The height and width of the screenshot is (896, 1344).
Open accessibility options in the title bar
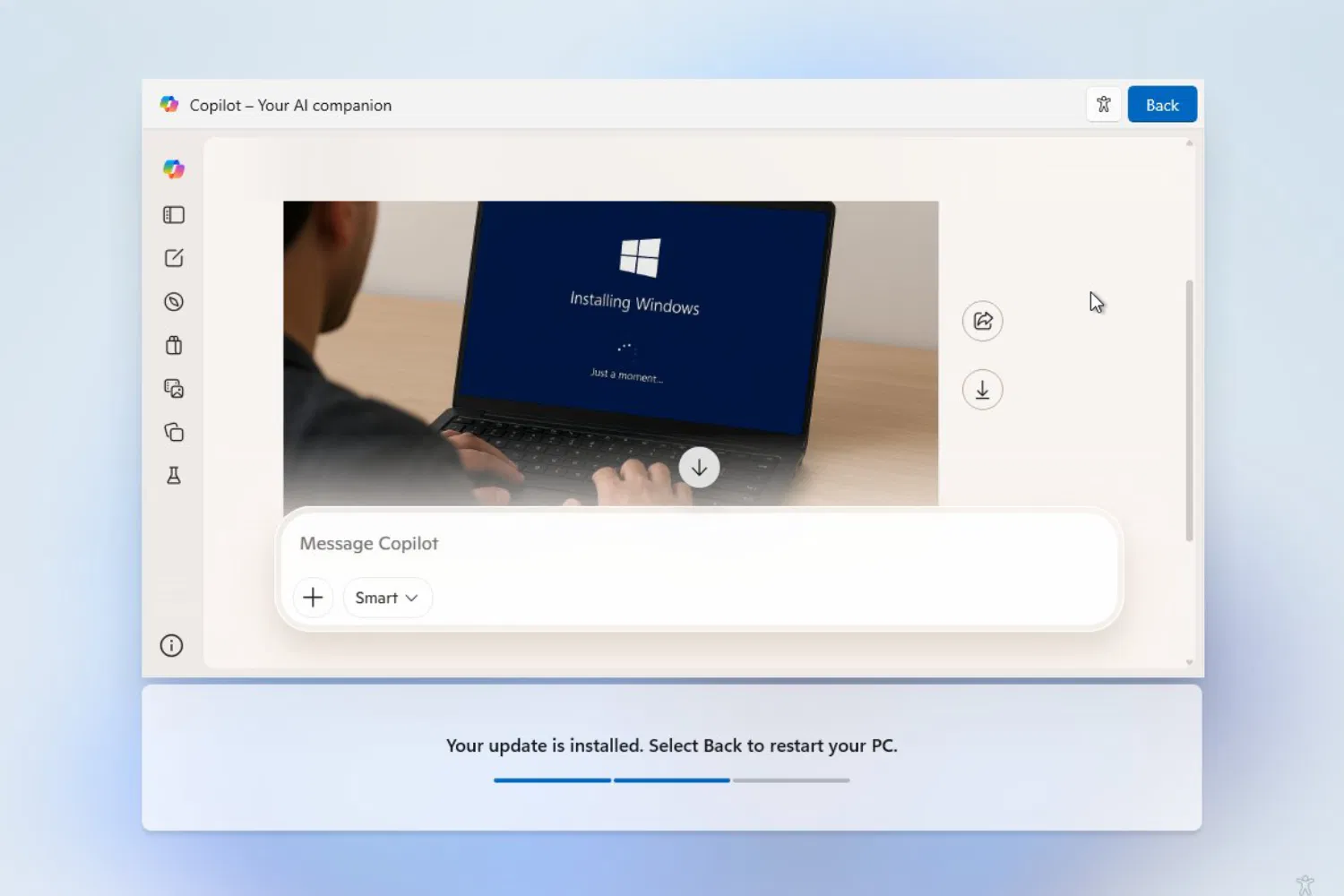(x=1103, y=104)
